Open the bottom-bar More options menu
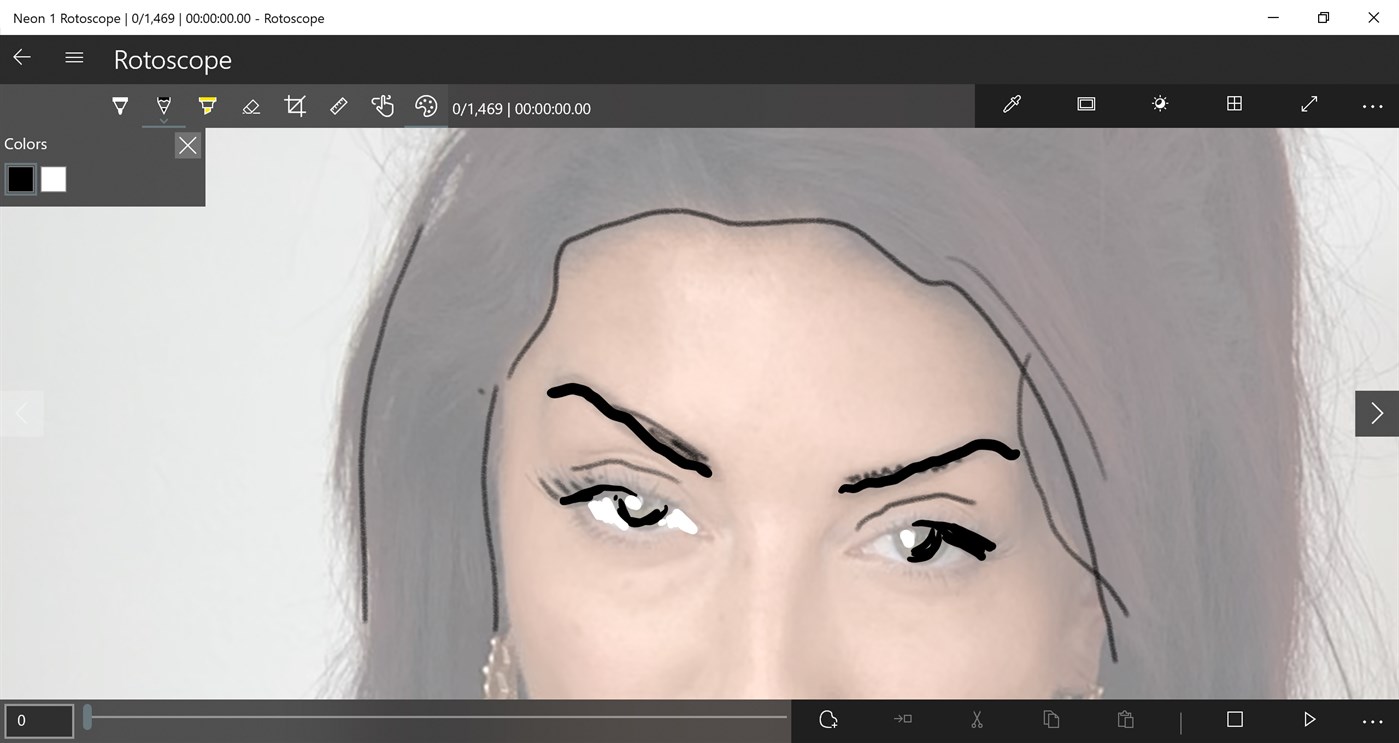The image size is (1399, 743). (x=1372, y=719)
